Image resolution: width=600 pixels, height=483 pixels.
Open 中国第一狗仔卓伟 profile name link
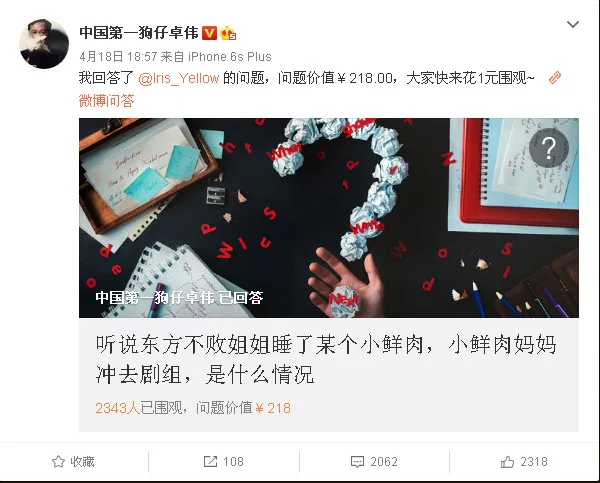pyautogui.click(x=139, y=33)
